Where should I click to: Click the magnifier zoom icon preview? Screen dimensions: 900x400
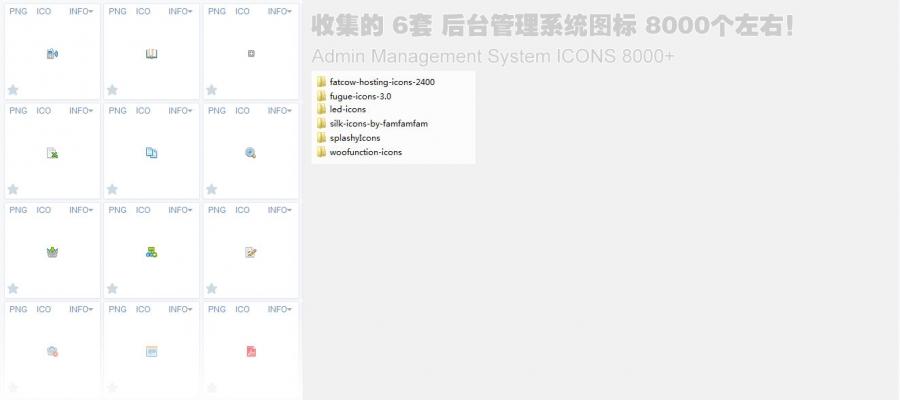[250, 153]
